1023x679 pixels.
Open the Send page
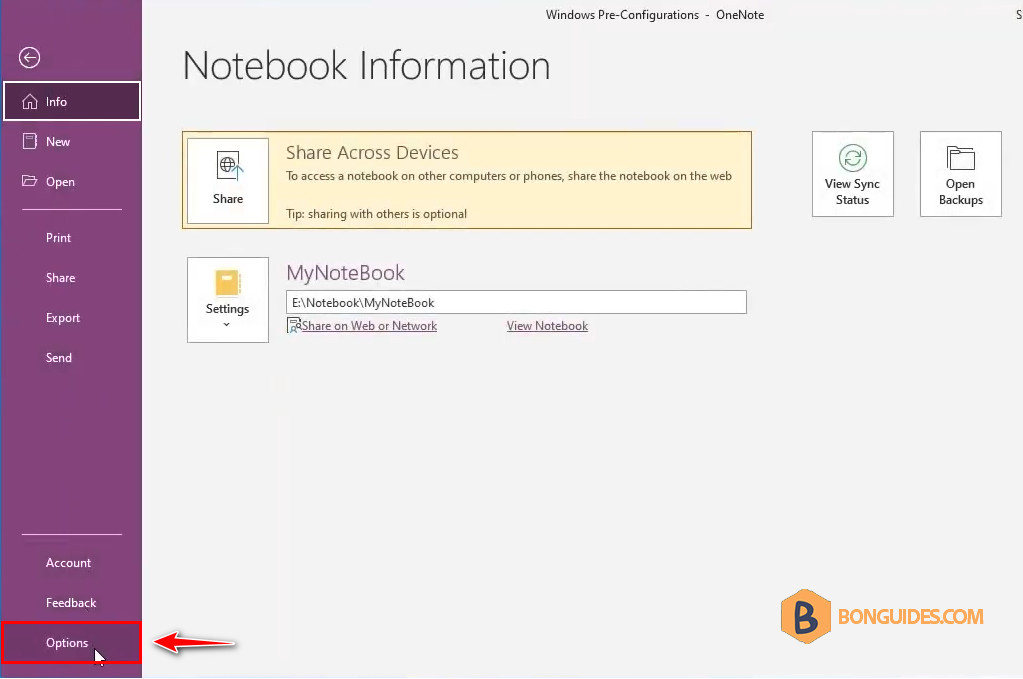point(71,357)
